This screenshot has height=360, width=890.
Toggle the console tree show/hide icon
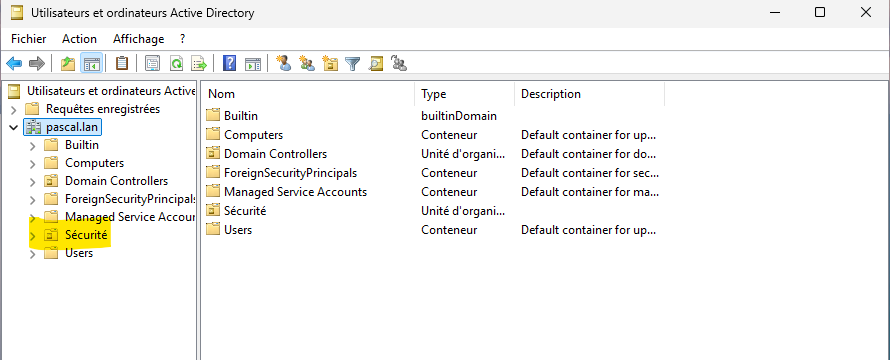coord(91,64)
